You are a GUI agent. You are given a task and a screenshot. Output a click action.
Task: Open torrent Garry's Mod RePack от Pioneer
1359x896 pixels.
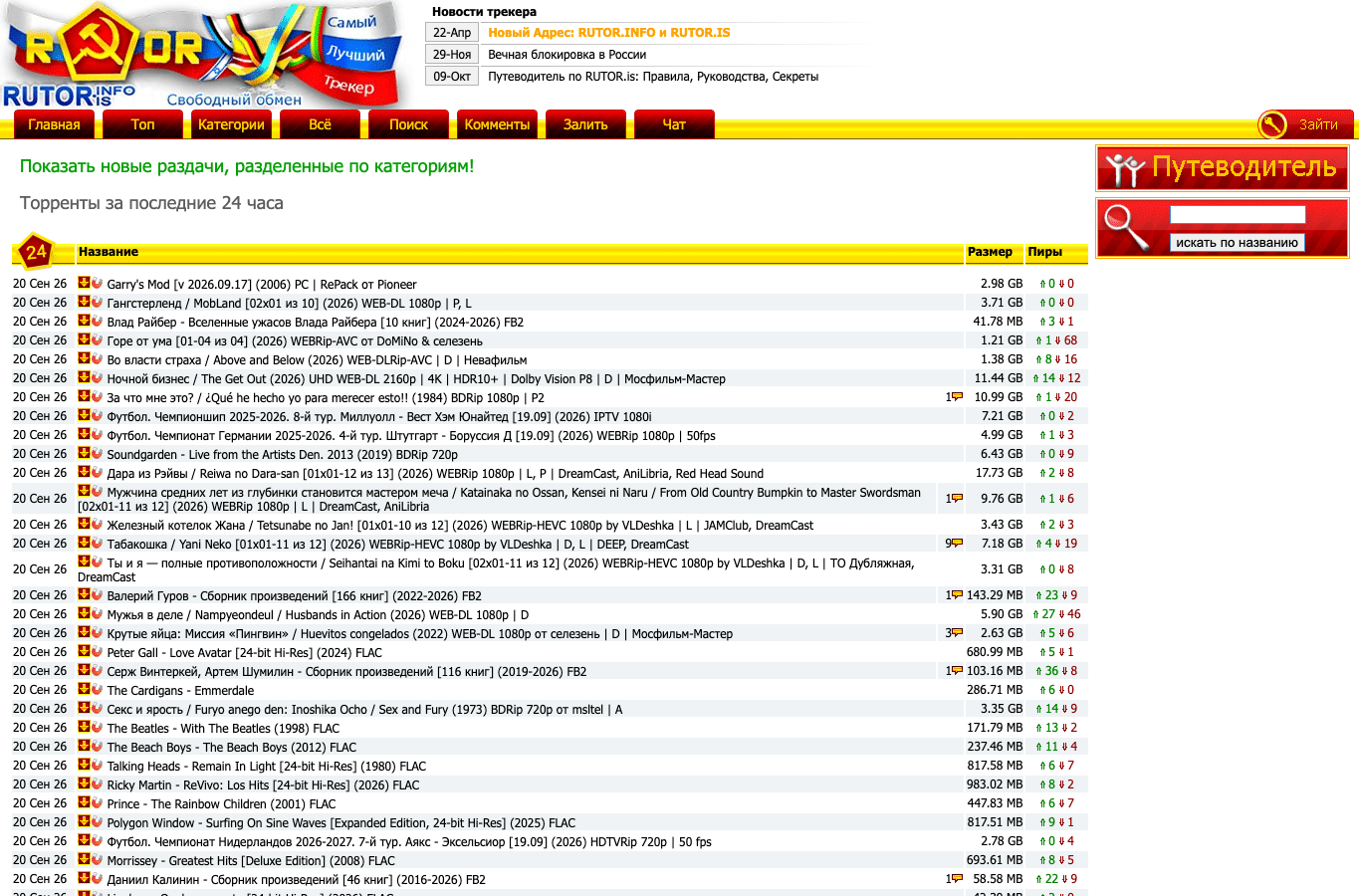(x=262, y=285)
